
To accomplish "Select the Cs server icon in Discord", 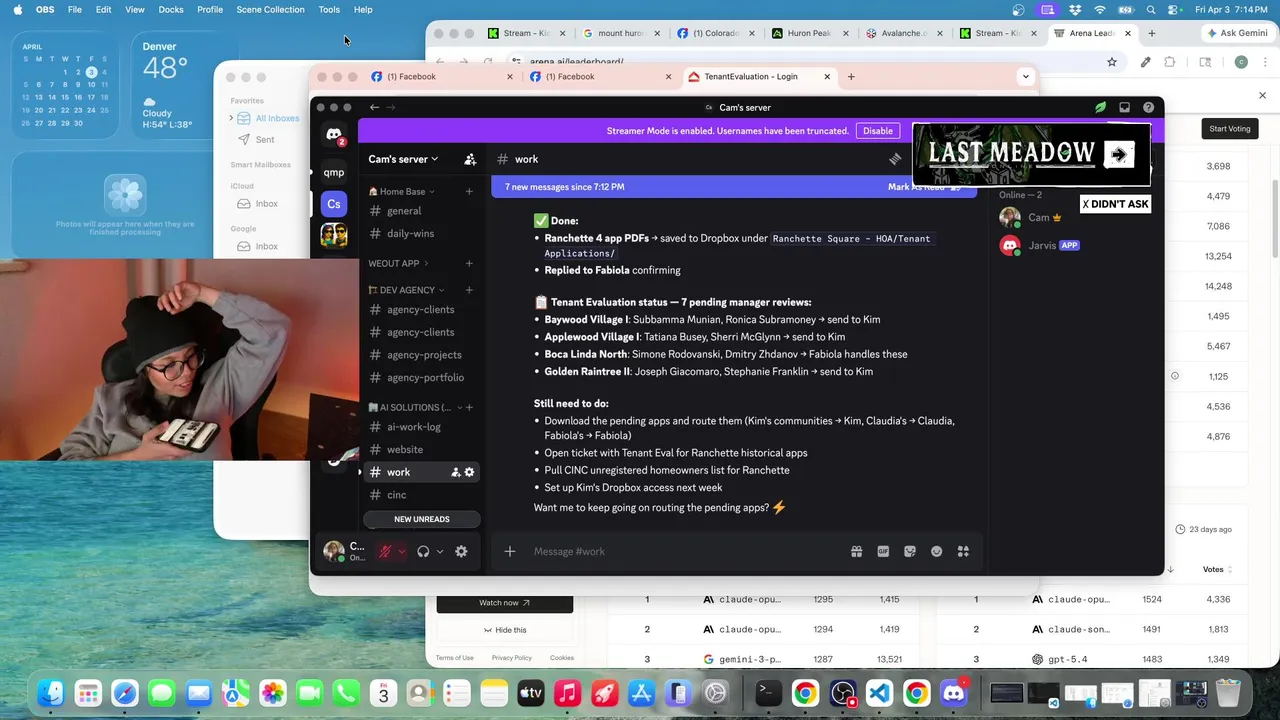I will (x=334, y=204).
